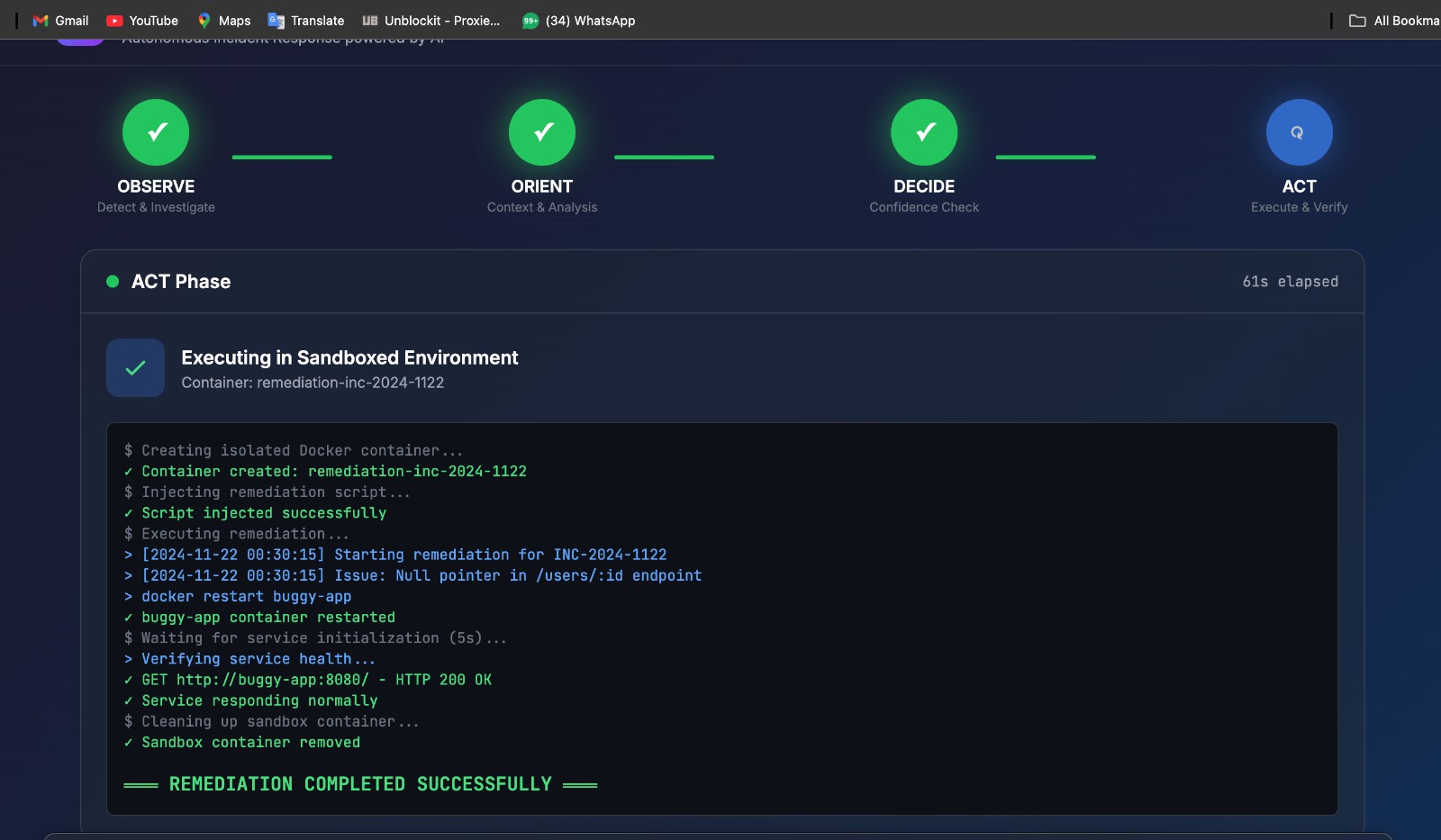Open the Unblockit Proxies bookmark
Image resolution: width=1441 pixels, height=840 pixels.
coord(431,20)
